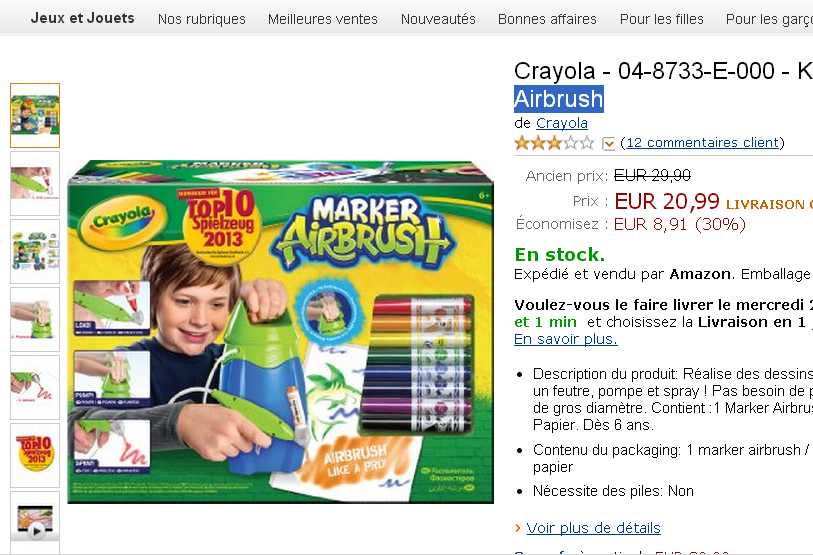Select the green pen loading thumbnail
813x555 pixels.
point(35,183)
